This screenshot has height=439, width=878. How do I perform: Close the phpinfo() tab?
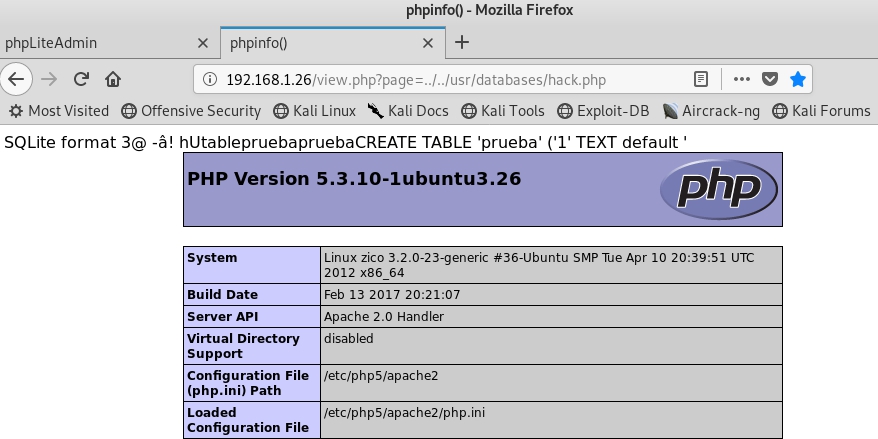click(427, 43)
